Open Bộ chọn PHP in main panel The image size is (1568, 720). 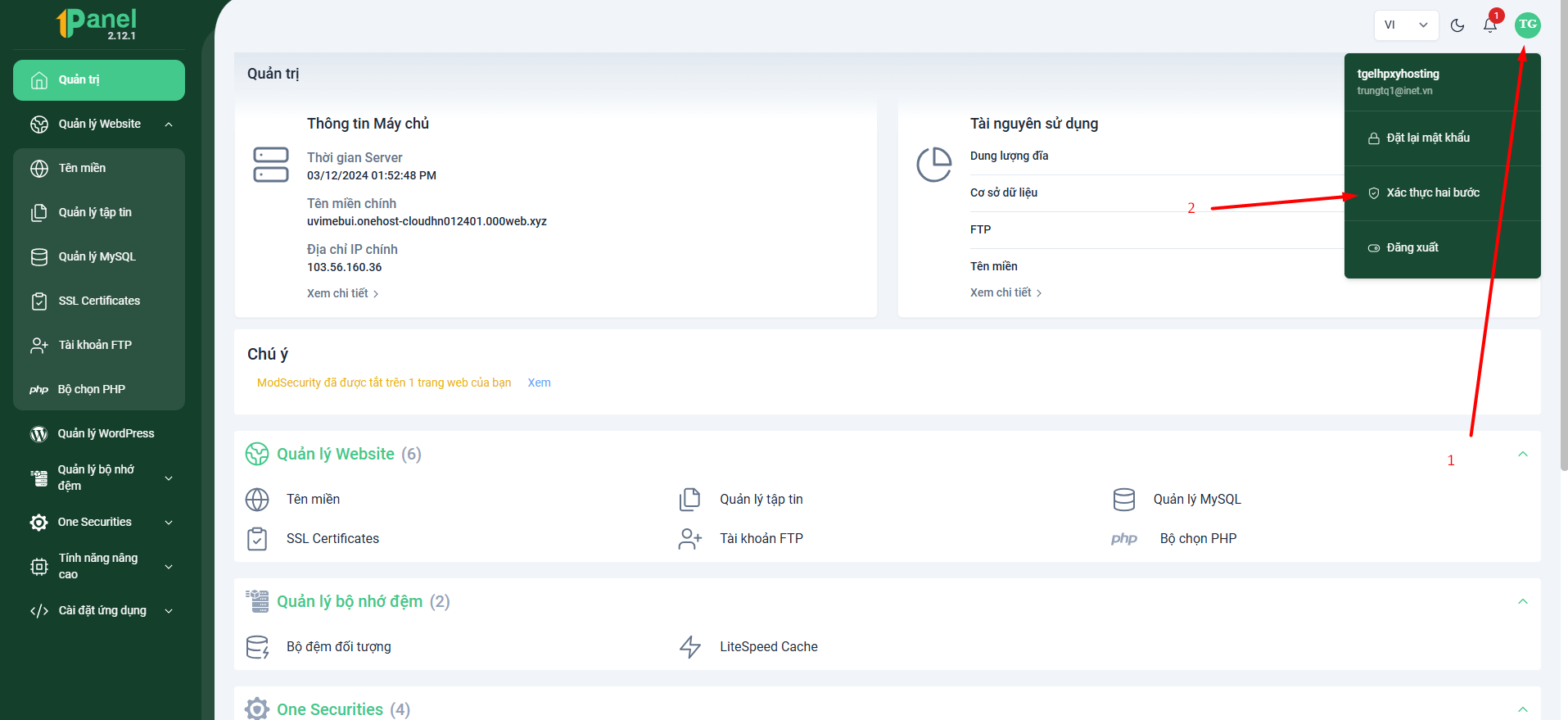click(x=1198, y=539)
